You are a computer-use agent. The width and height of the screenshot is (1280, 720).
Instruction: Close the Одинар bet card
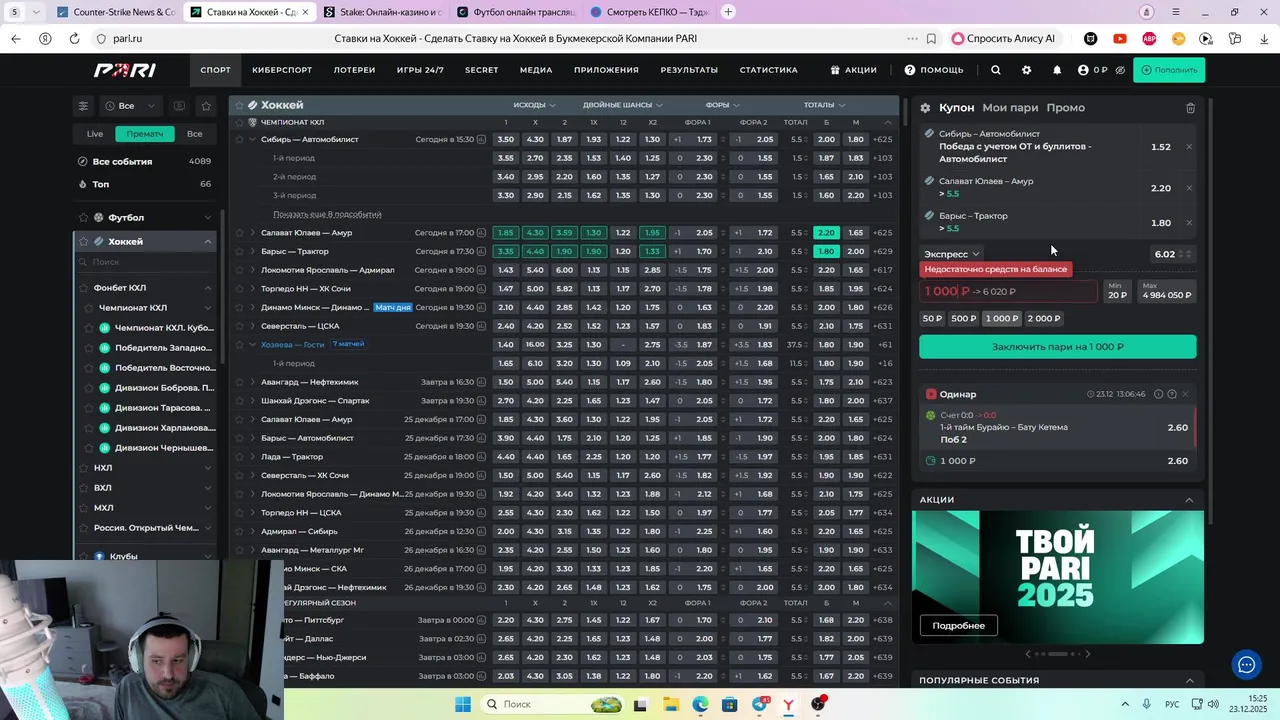pyautogui.click(x=1185, y=394)
